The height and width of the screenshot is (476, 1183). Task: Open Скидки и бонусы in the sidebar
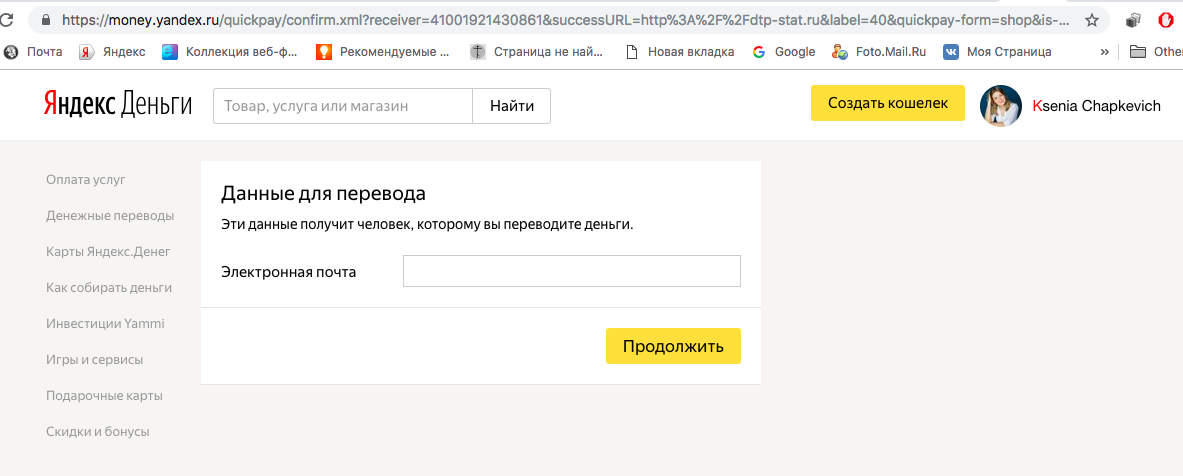[97, 431]
